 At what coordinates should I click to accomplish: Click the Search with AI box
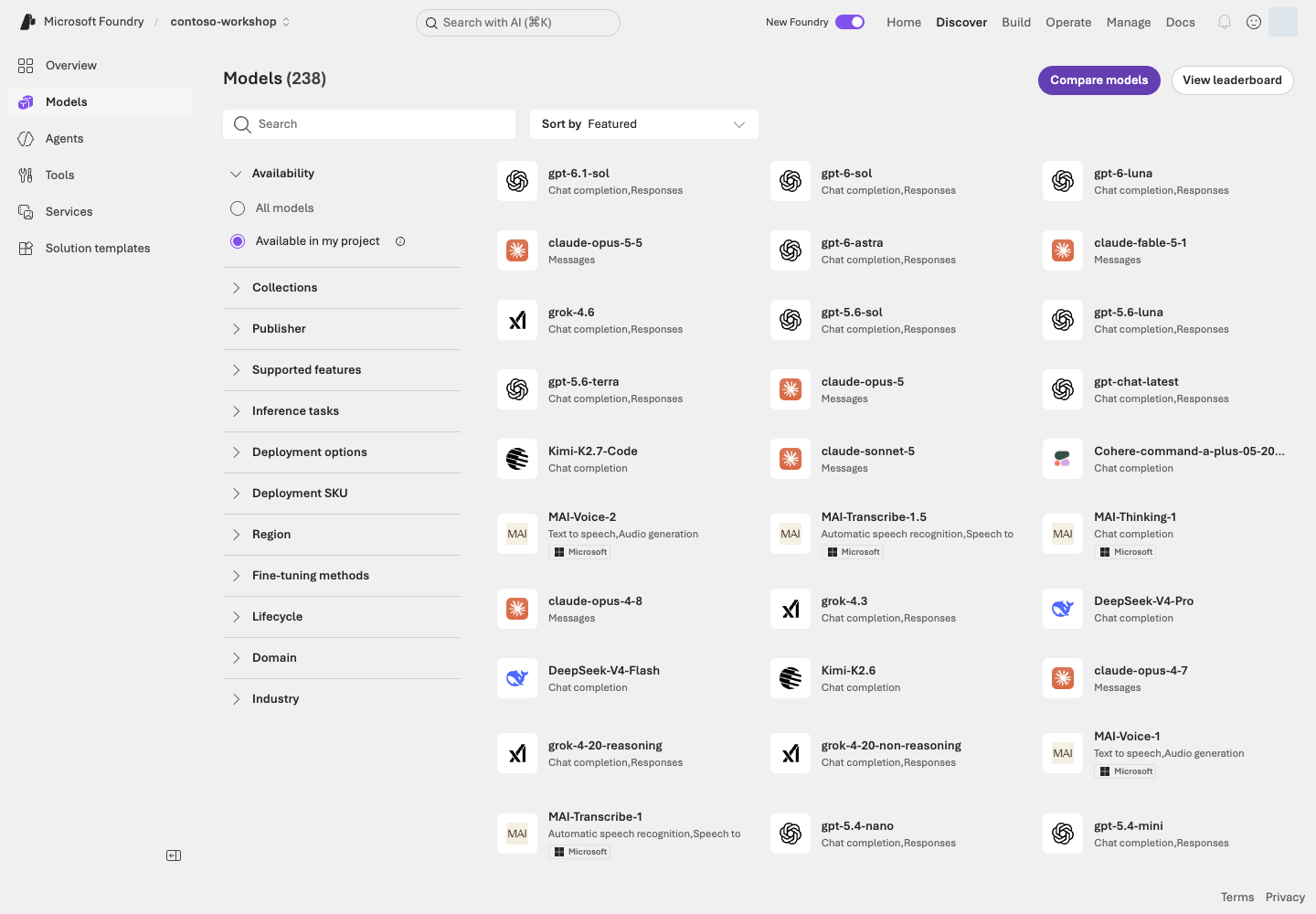coord(518,23)
